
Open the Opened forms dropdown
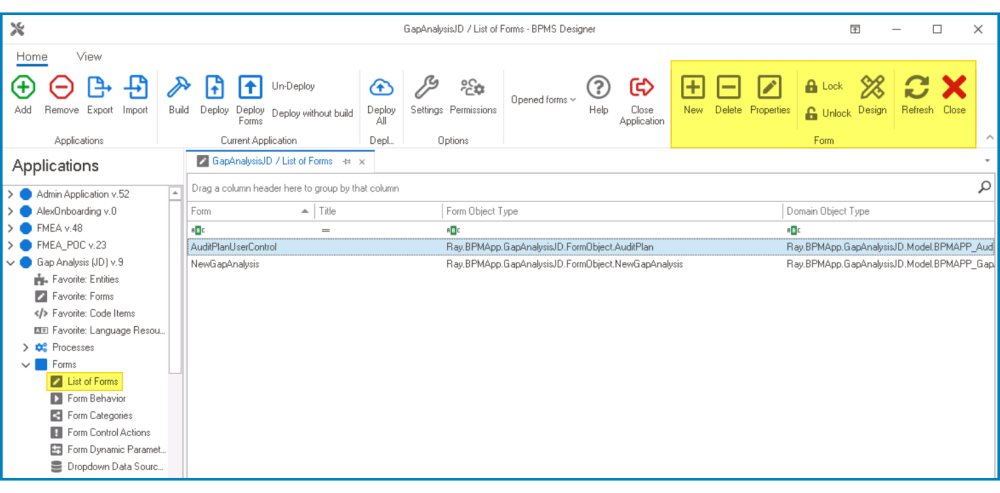coord(543,100)
